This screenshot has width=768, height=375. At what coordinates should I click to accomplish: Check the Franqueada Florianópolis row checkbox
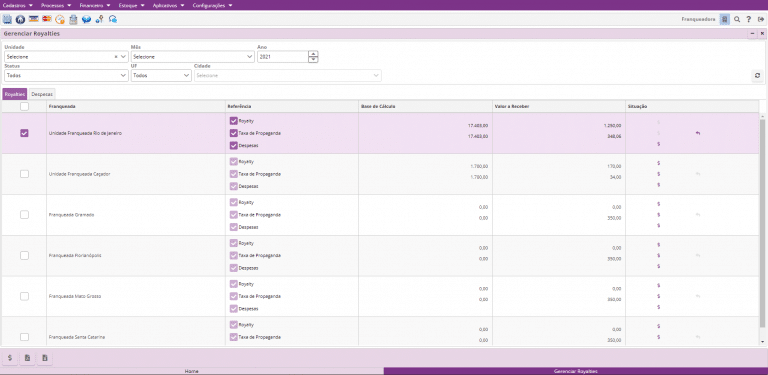(x=24, y=256)
